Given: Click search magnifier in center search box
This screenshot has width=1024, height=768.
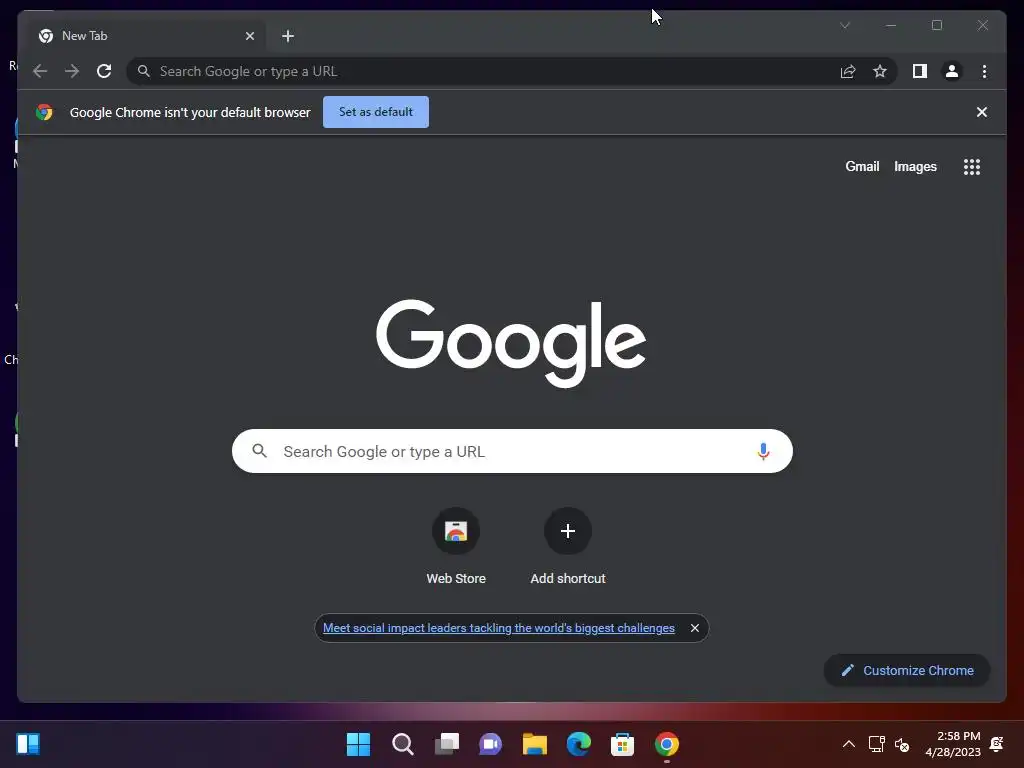Looking at the screenshot, I should pyautogui.click(x=260, y=451).
